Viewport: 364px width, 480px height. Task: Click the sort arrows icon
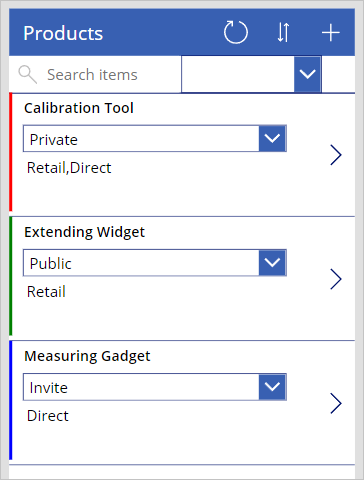click(283, 33)
